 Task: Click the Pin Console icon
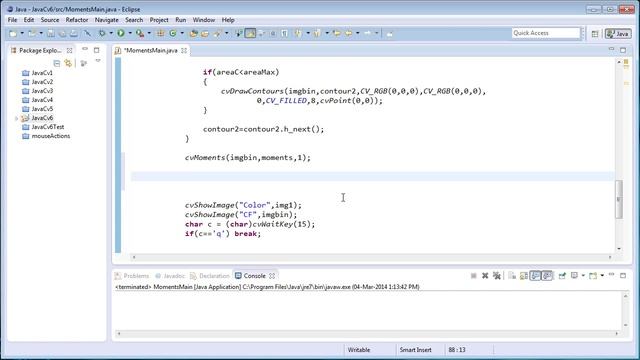click(x=562, y=276)
